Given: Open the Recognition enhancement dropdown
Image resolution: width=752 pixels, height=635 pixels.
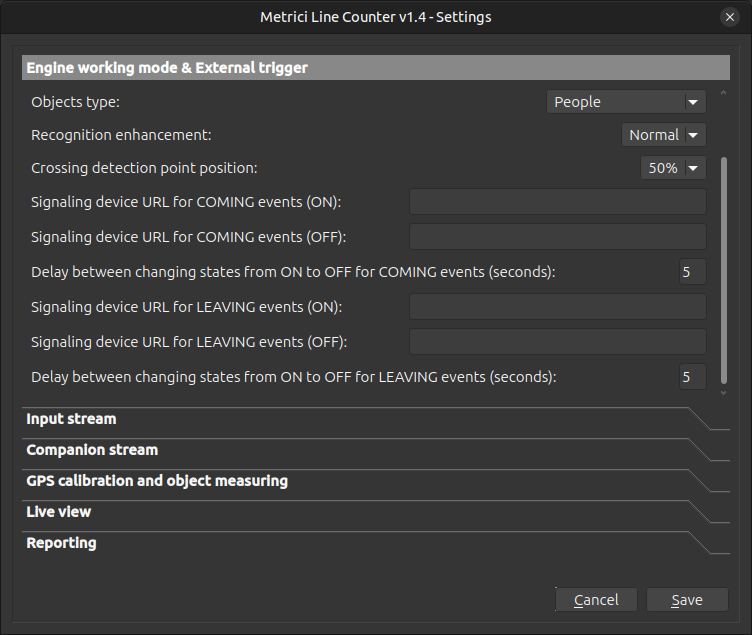Looking at the screenshot, I should [664, 135].
